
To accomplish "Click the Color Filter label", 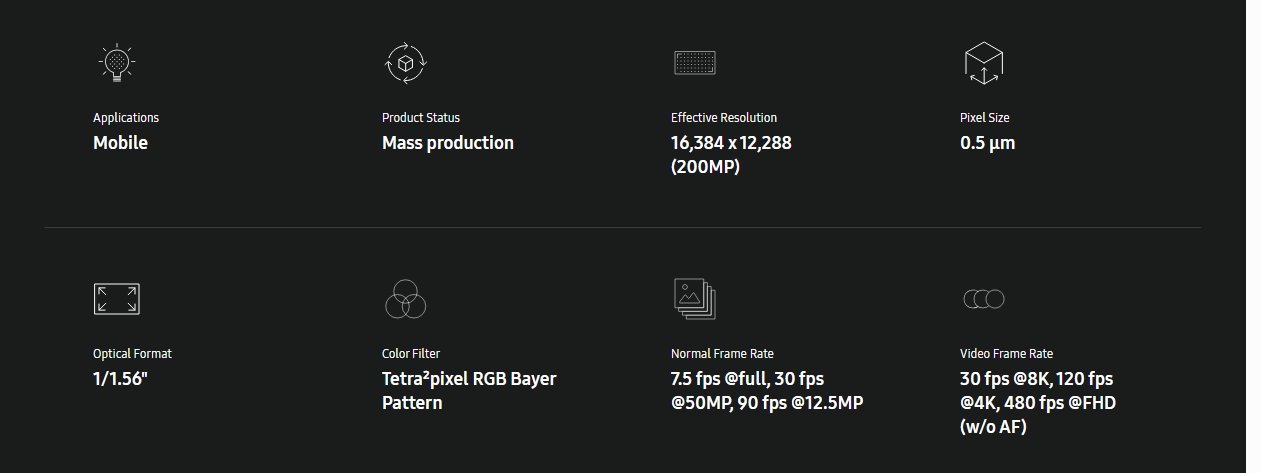I will click(x=411, y=354).
